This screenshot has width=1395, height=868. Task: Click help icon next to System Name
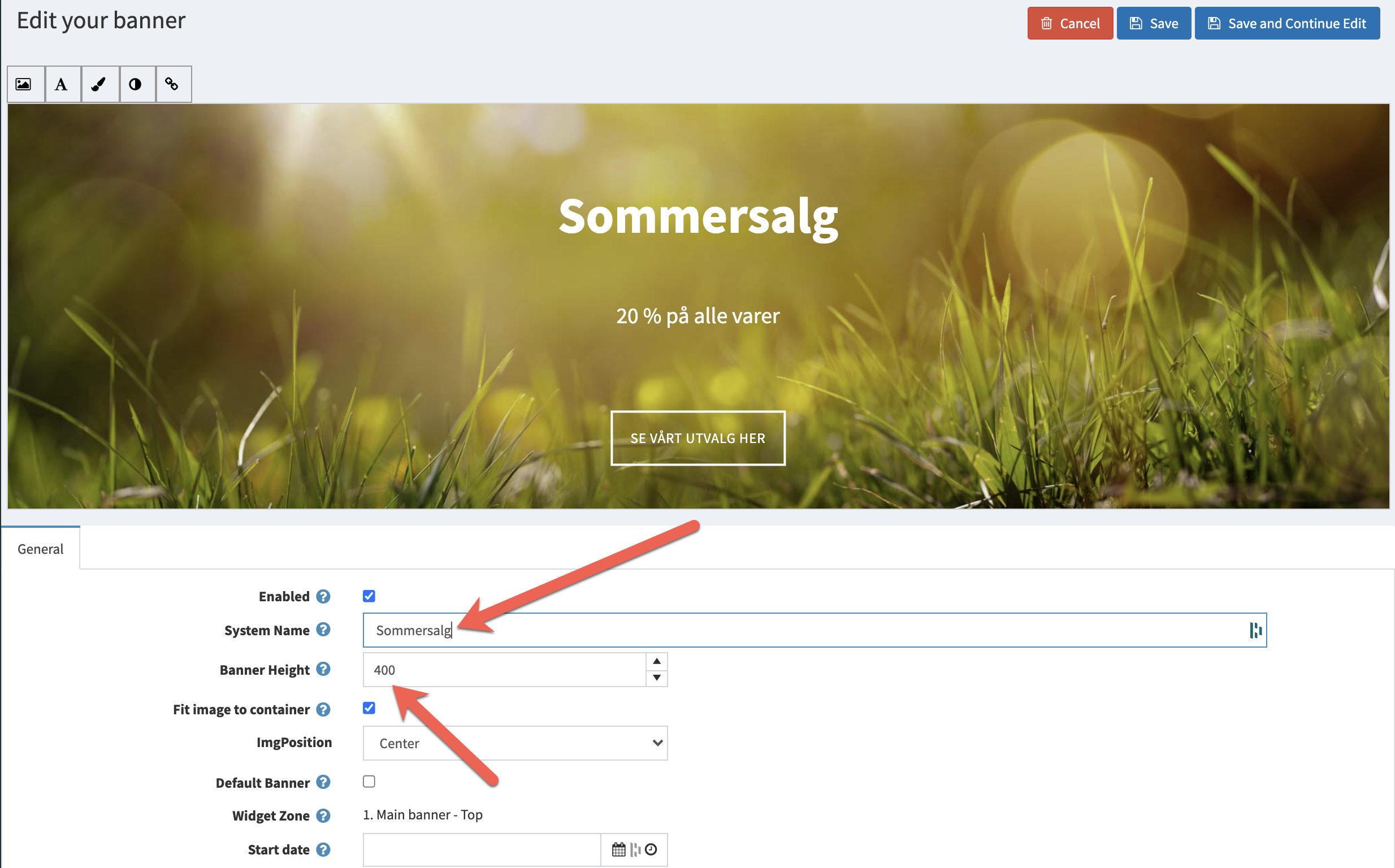click(x=323, y=630)
